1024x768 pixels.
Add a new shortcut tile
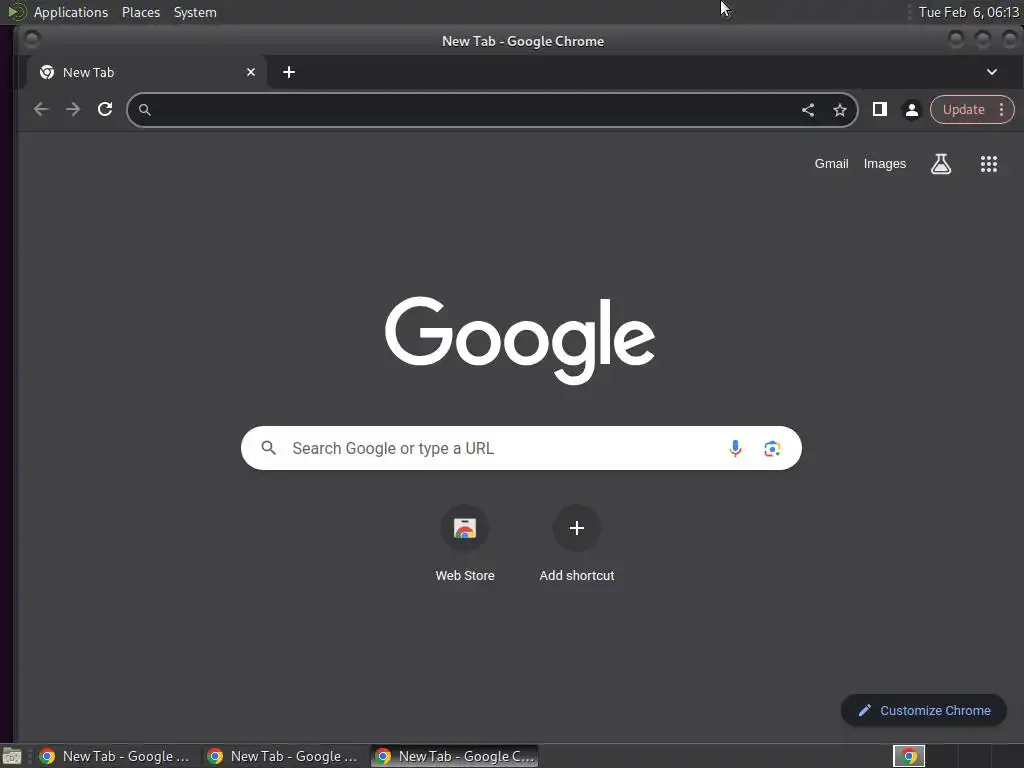pos(577,528)
